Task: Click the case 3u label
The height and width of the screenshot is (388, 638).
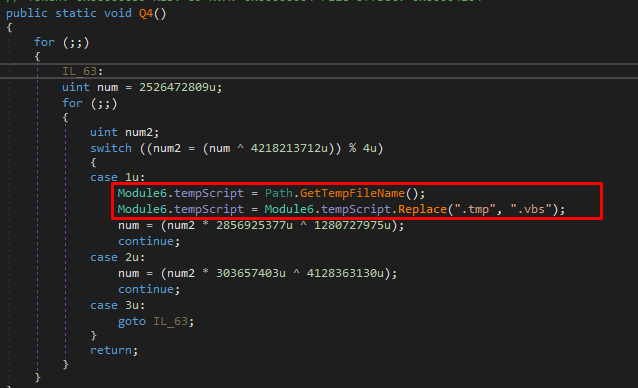Action: pyautogui.click(x=117, y=305)
